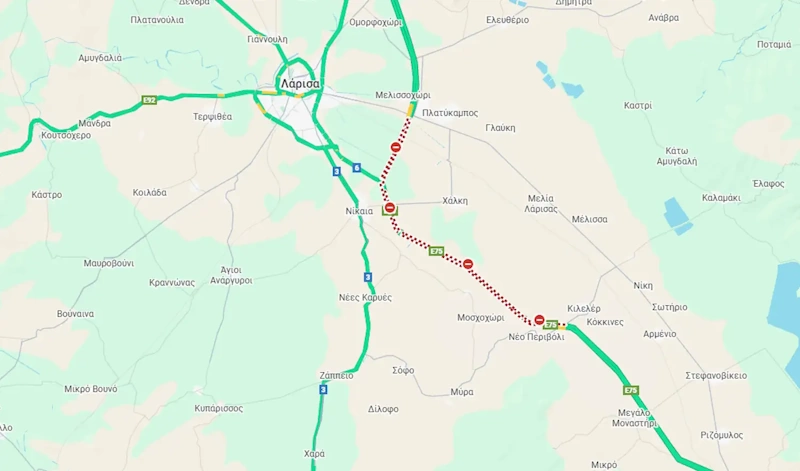
Task: Click the road closure icon beside Νίκαια
Action: 390,208
